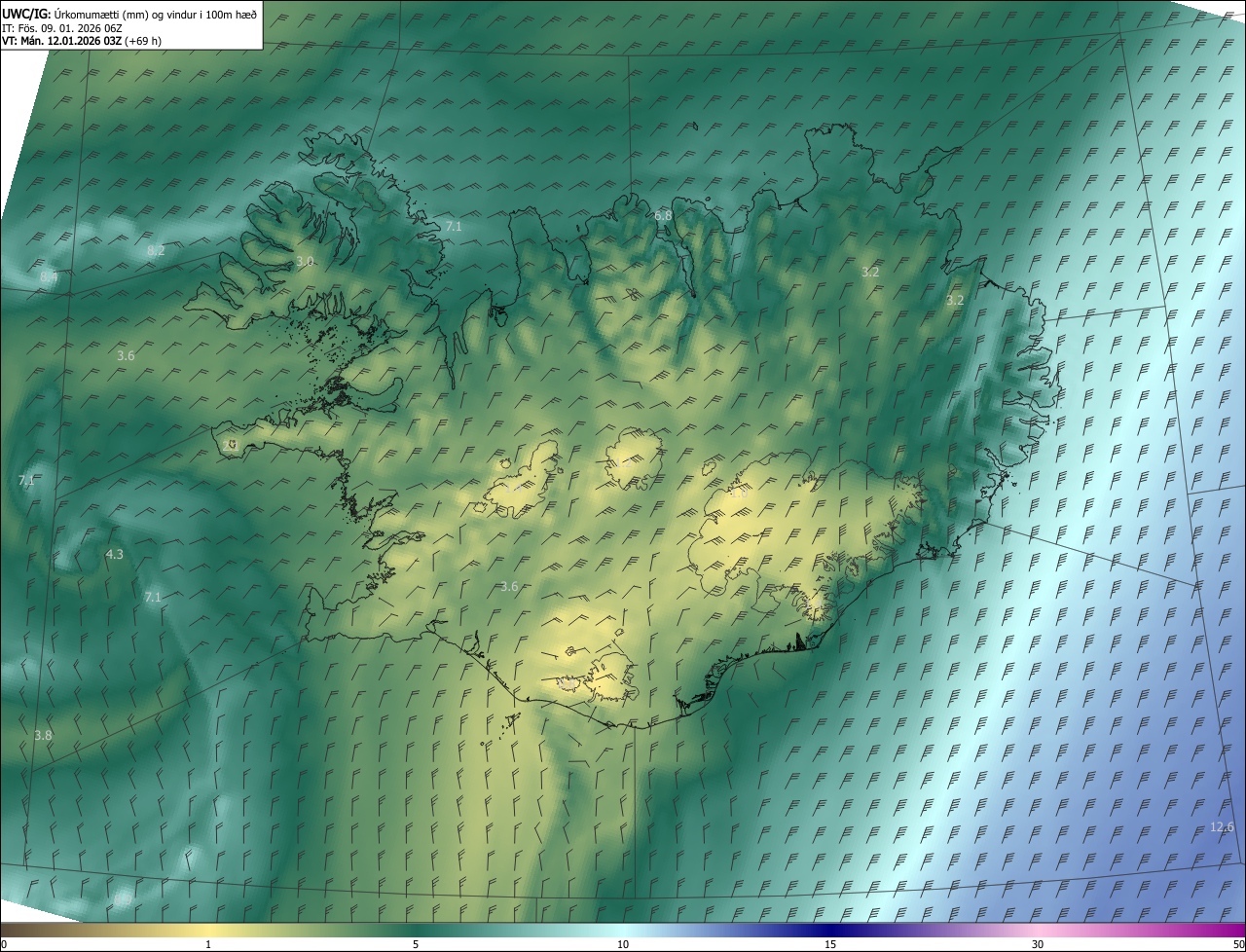Select the '5' tick on the color scale

pyautogui.click(x=416, y=944)
